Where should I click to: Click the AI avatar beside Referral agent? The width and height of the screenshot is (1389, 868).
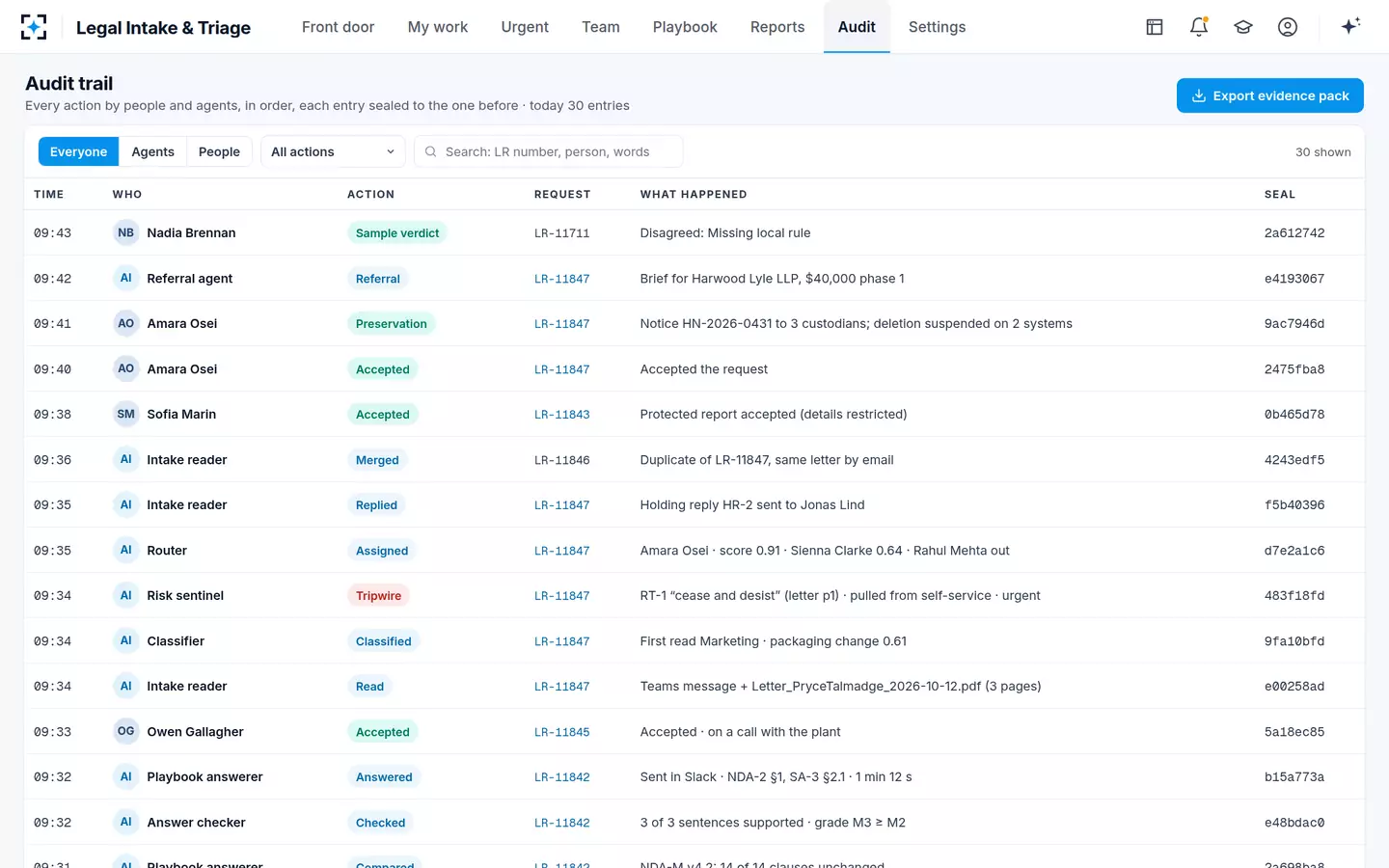pyautogui.click(x=126, y=278)
